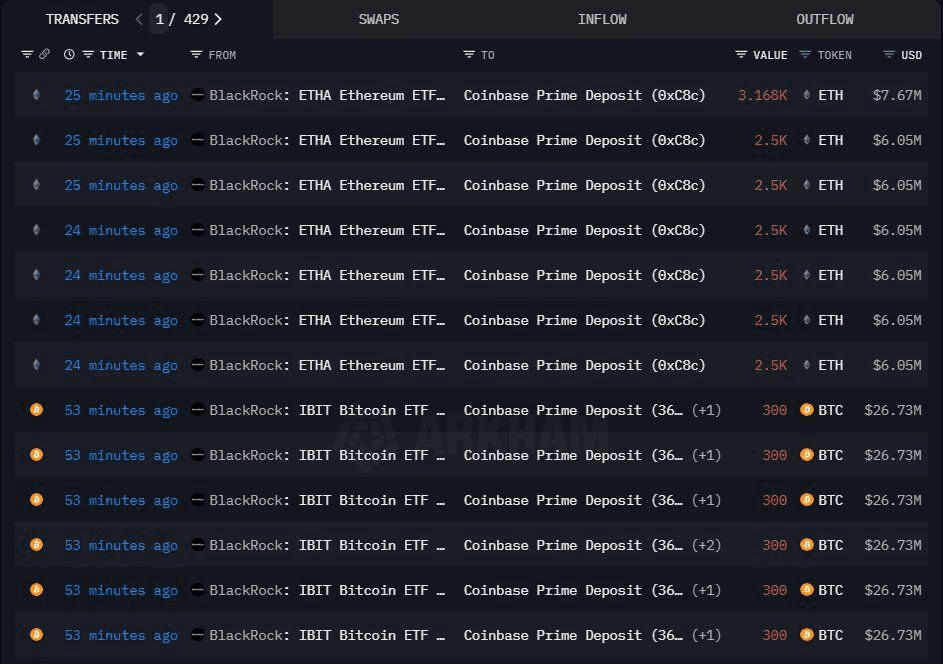Image resolution: width=943 pixels, height=664 pixels.
Task: Click the chain filter icon in header
Action: (27, 55)
